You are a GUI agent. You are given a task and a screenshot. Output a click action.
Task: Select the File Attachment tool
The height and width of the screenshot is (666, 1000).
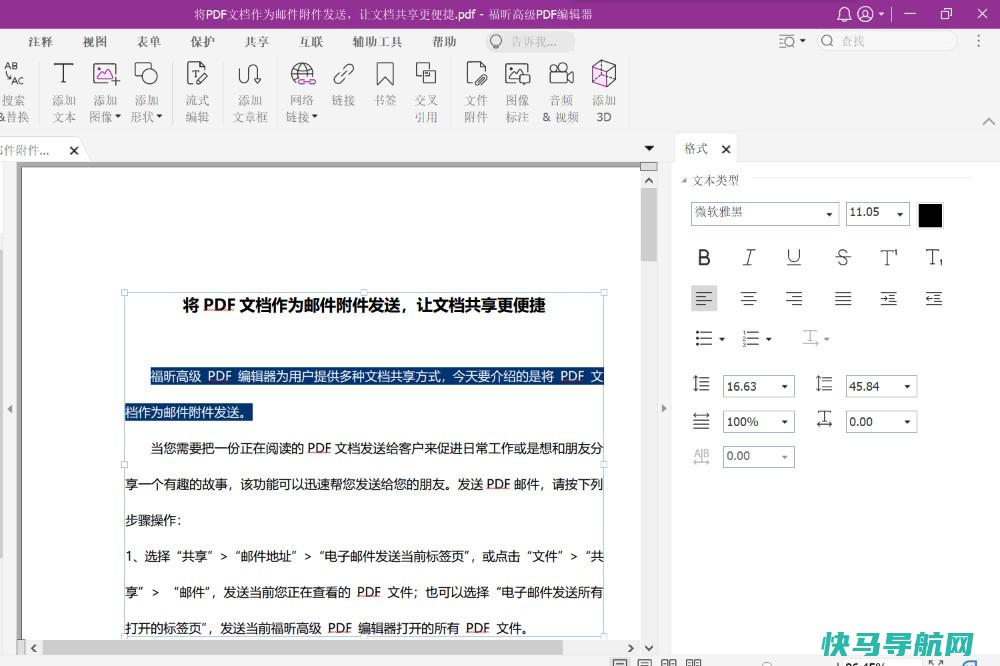tap(476, 91)
